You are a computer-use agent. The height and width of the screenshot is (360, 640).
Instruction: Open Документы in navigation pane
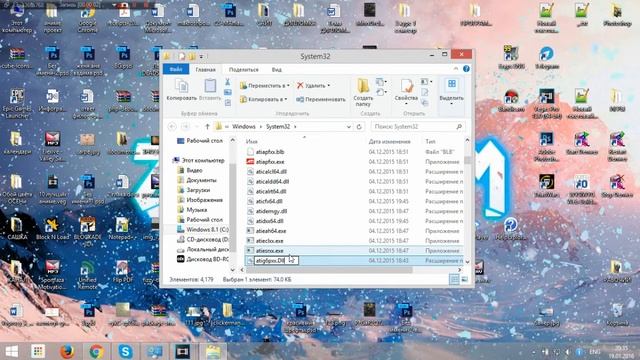(x=201, y=180)
